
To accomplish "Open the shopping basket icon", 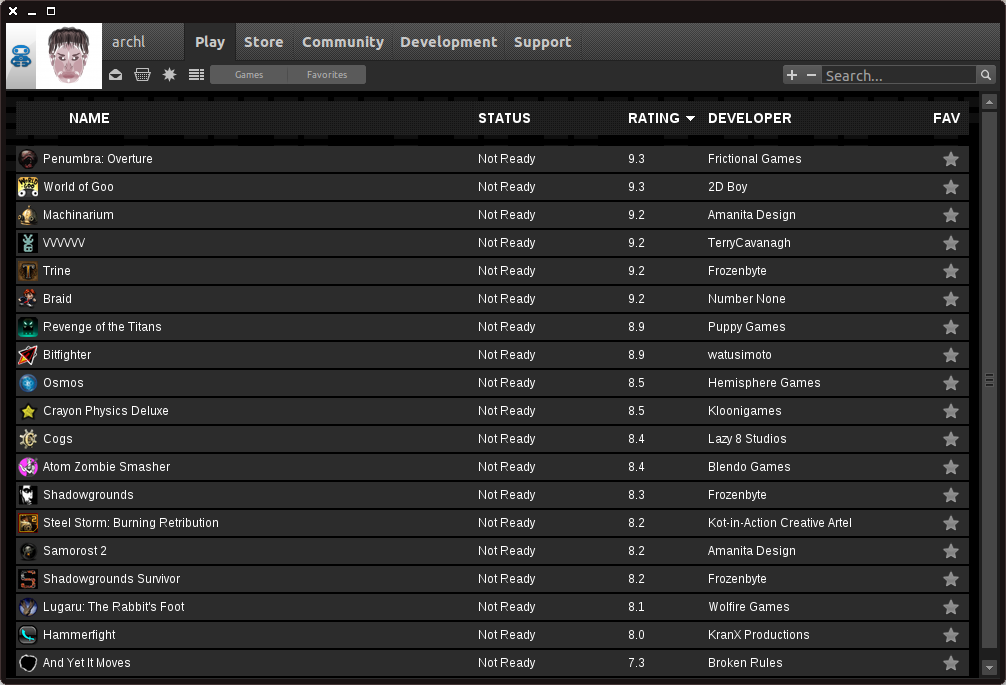I will (142, 74).
